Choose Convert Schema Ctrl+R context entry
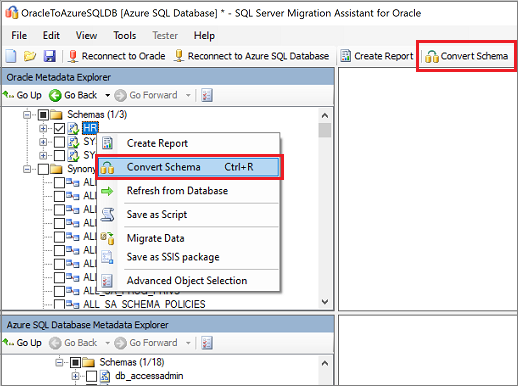This screenshot has height=386, width=518. pyautogui.click(x=189, y=167)
